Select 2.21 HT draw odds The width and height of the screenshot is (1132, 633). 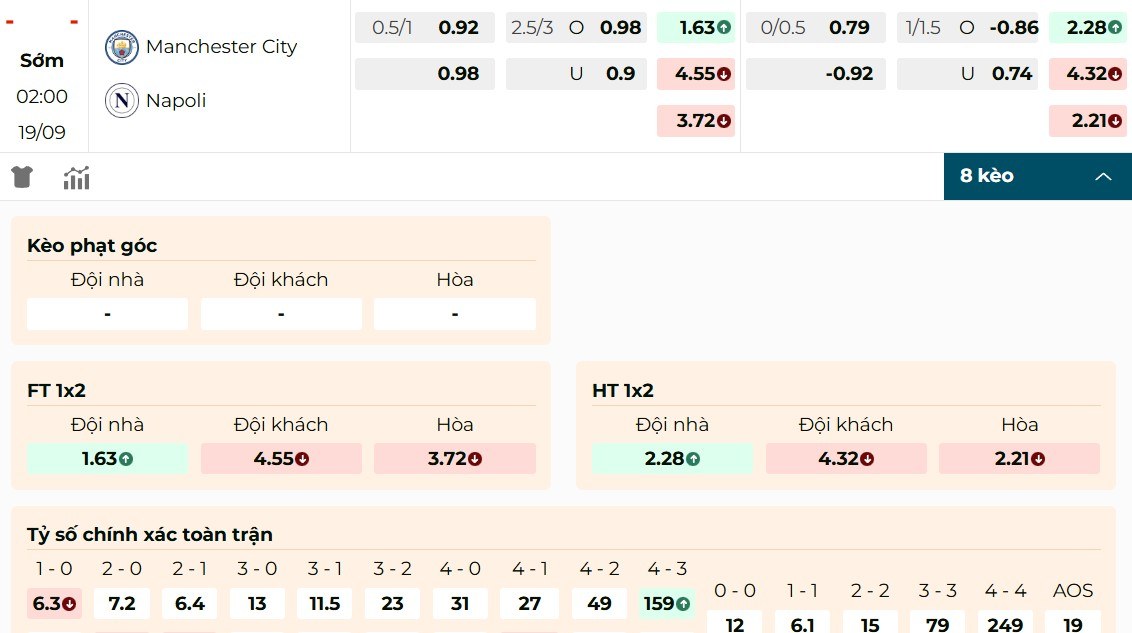click(x=1019, y=459)
